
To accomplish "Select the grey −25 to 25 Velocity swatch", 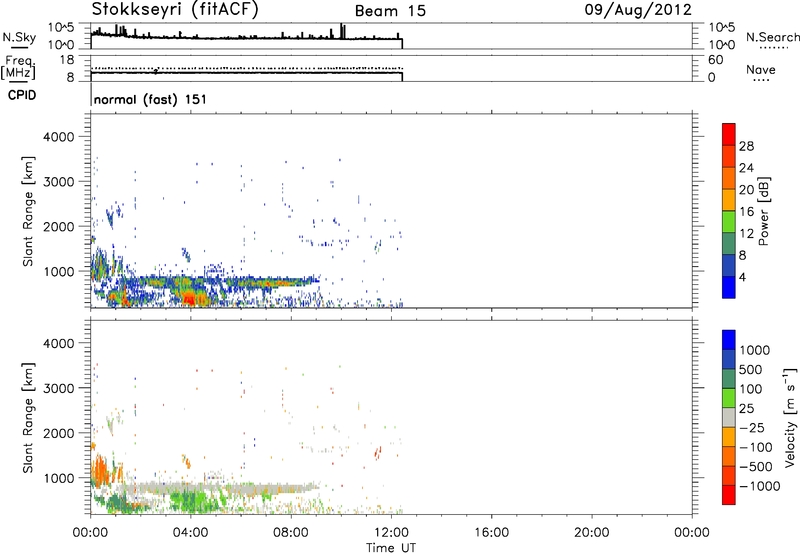I will (729, 417).
